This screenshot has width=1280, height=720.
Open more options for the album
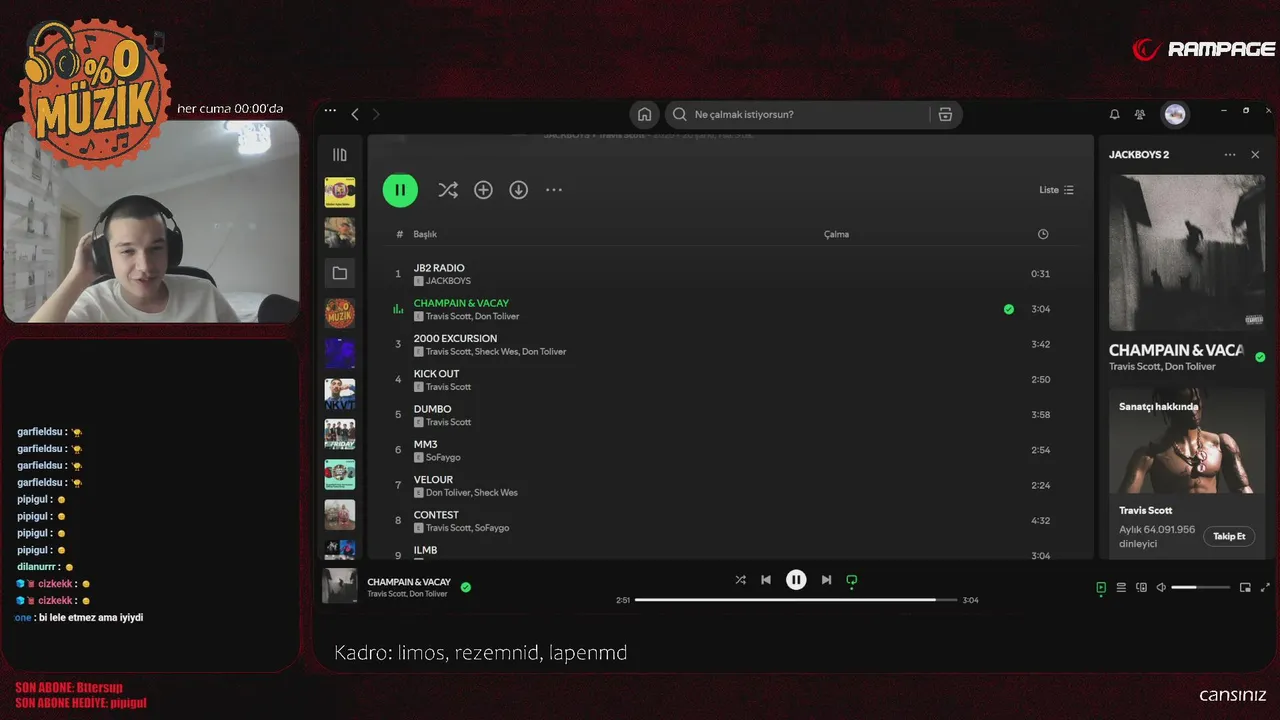tap(554, 190)
